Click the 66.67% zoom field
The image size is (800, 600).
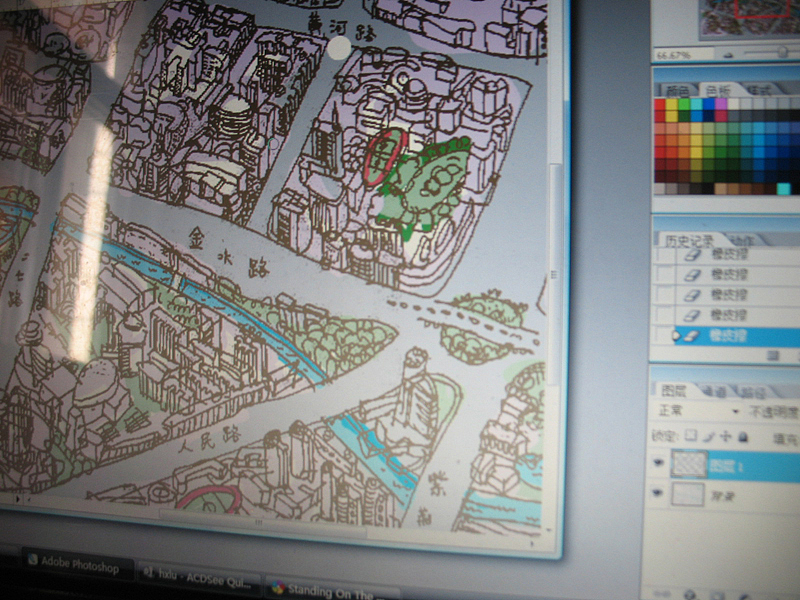[684, 55]
